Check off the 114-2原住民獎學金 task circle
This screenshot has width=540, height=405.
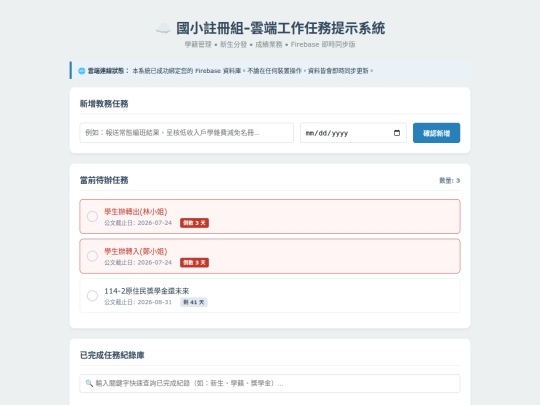(x=92, y=295)
